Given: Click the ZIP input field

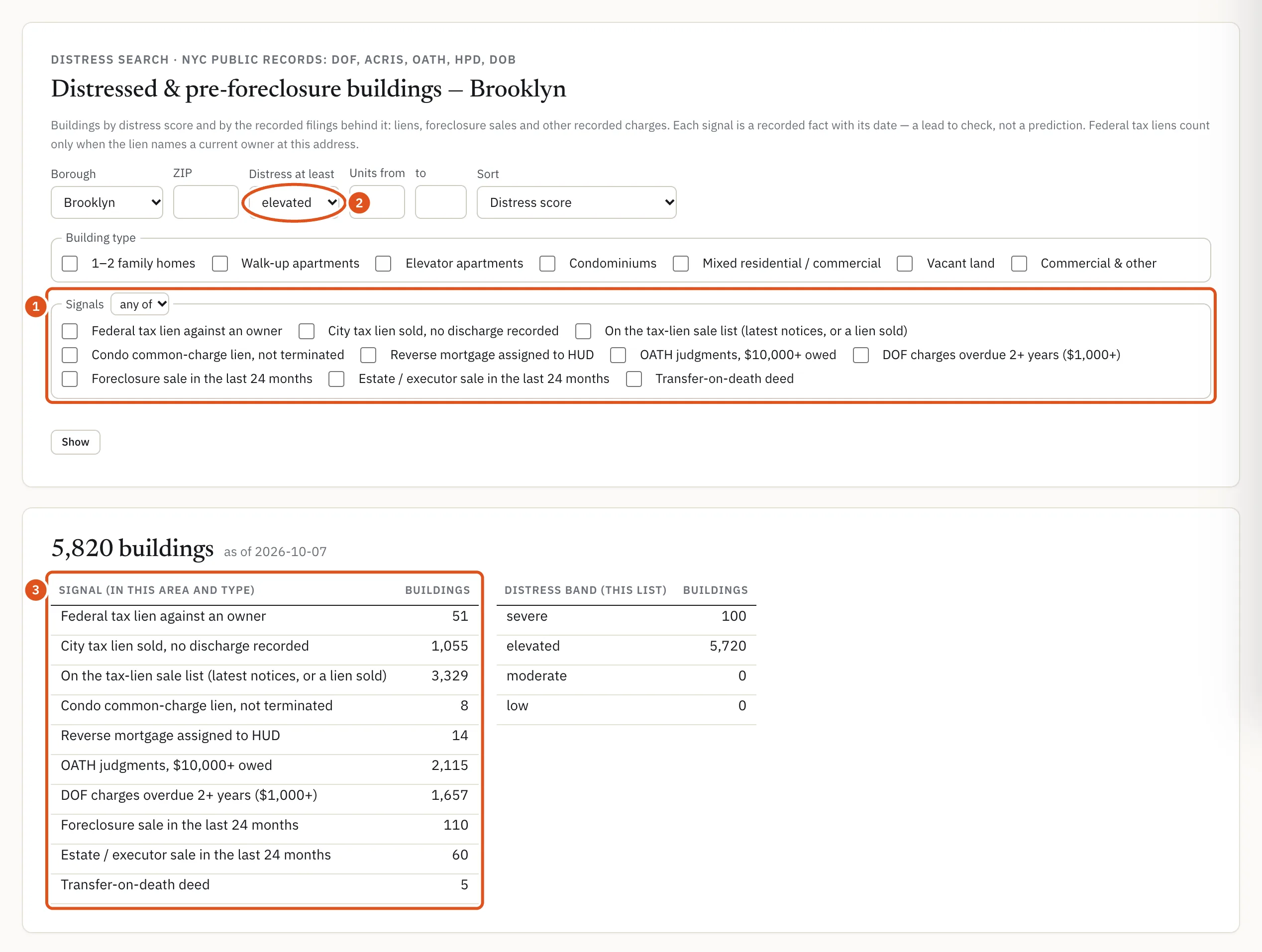Looking at the screenshot, I should tap(206, 202).
